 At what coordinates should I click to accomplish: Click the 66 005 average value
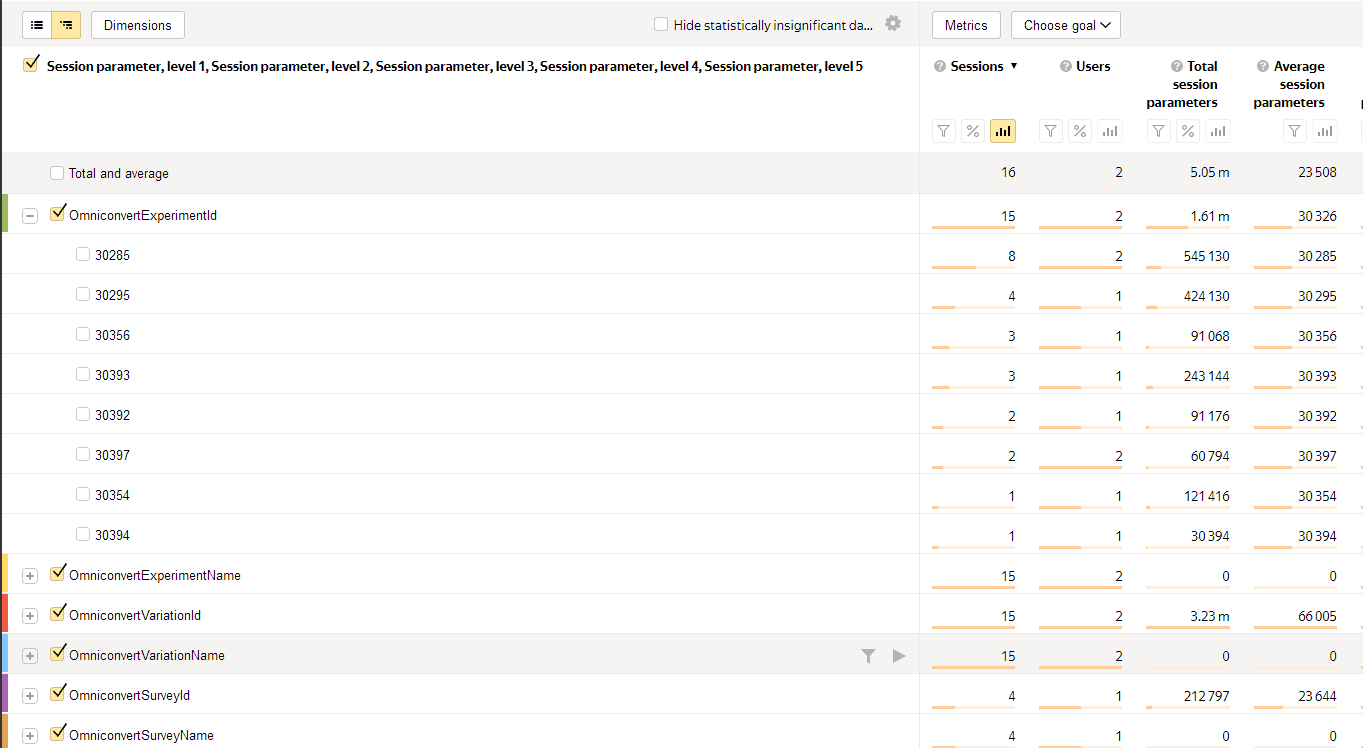click(1318, 616)
